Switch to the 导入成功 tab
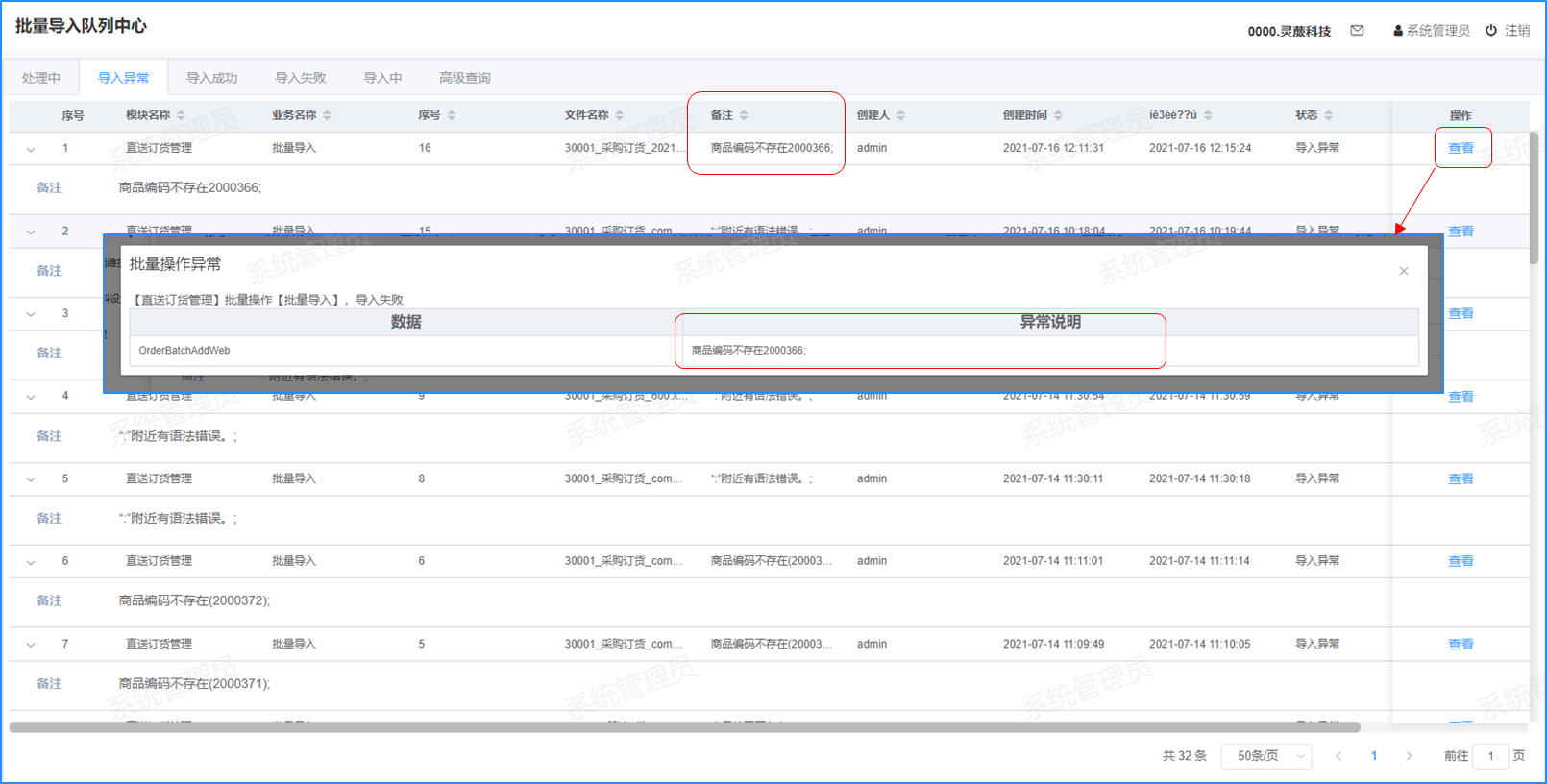Viewport: 1547px width, 784px height. coord(211,78)
